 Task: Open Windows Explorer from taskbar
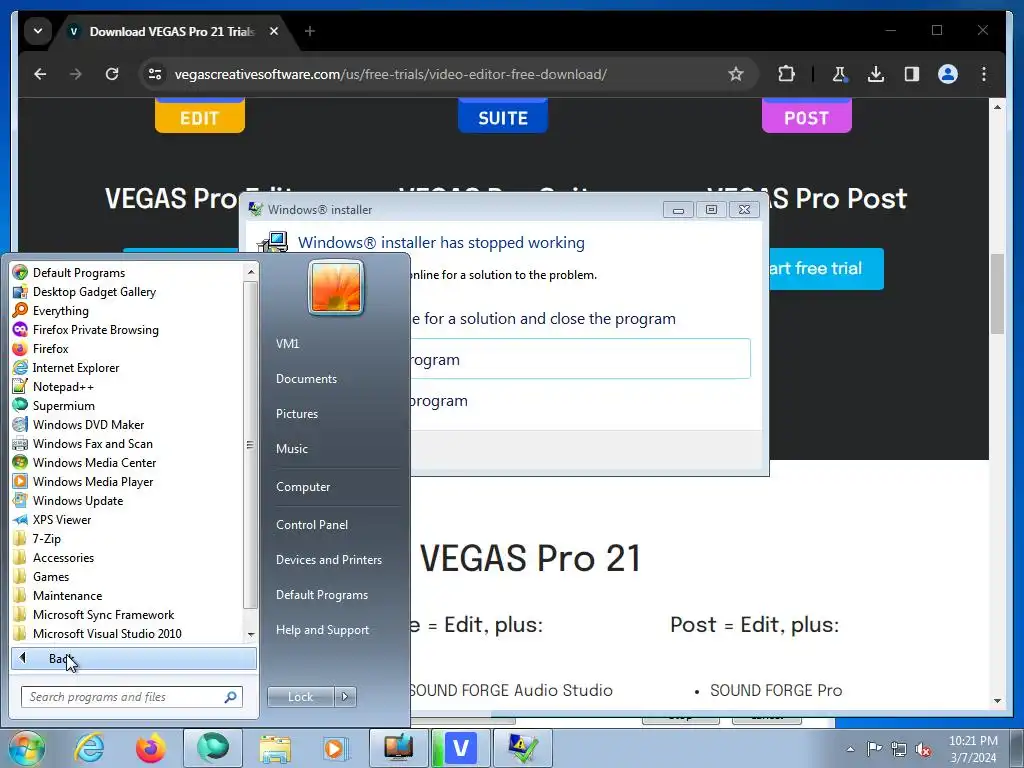(275, 748)
